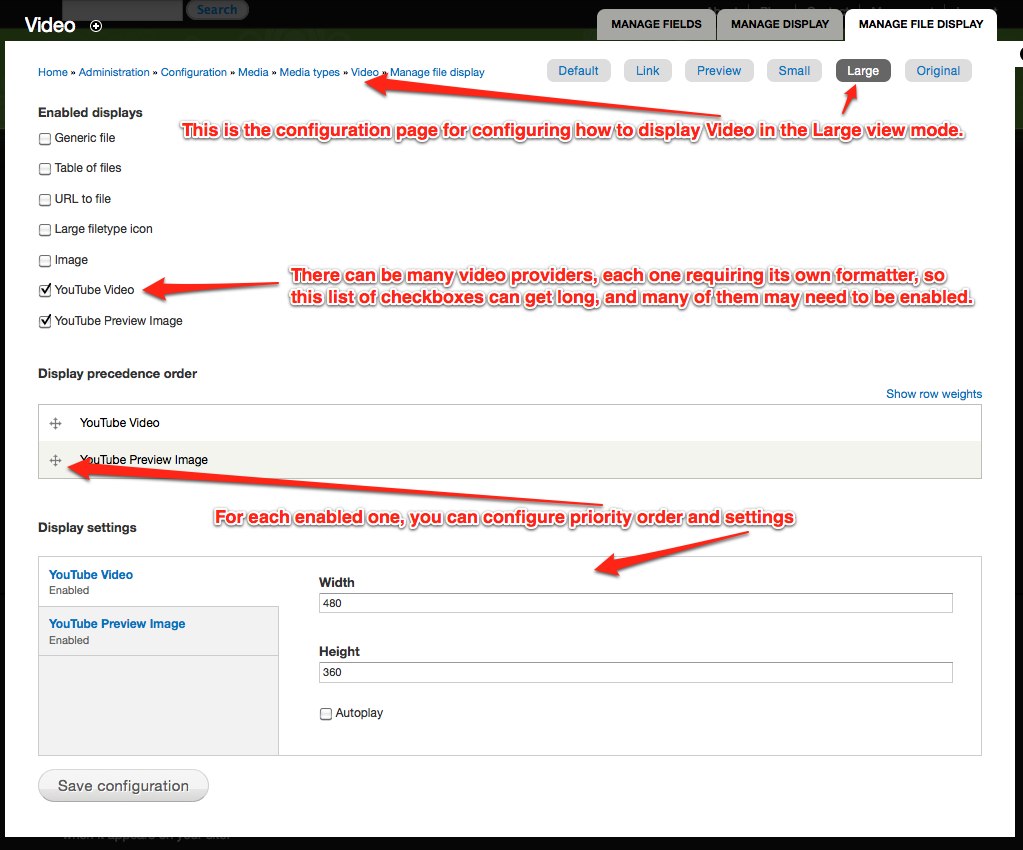Choose the Original view mode
This screenshot has width=1023, height=850.
click(x=937, y=71)
